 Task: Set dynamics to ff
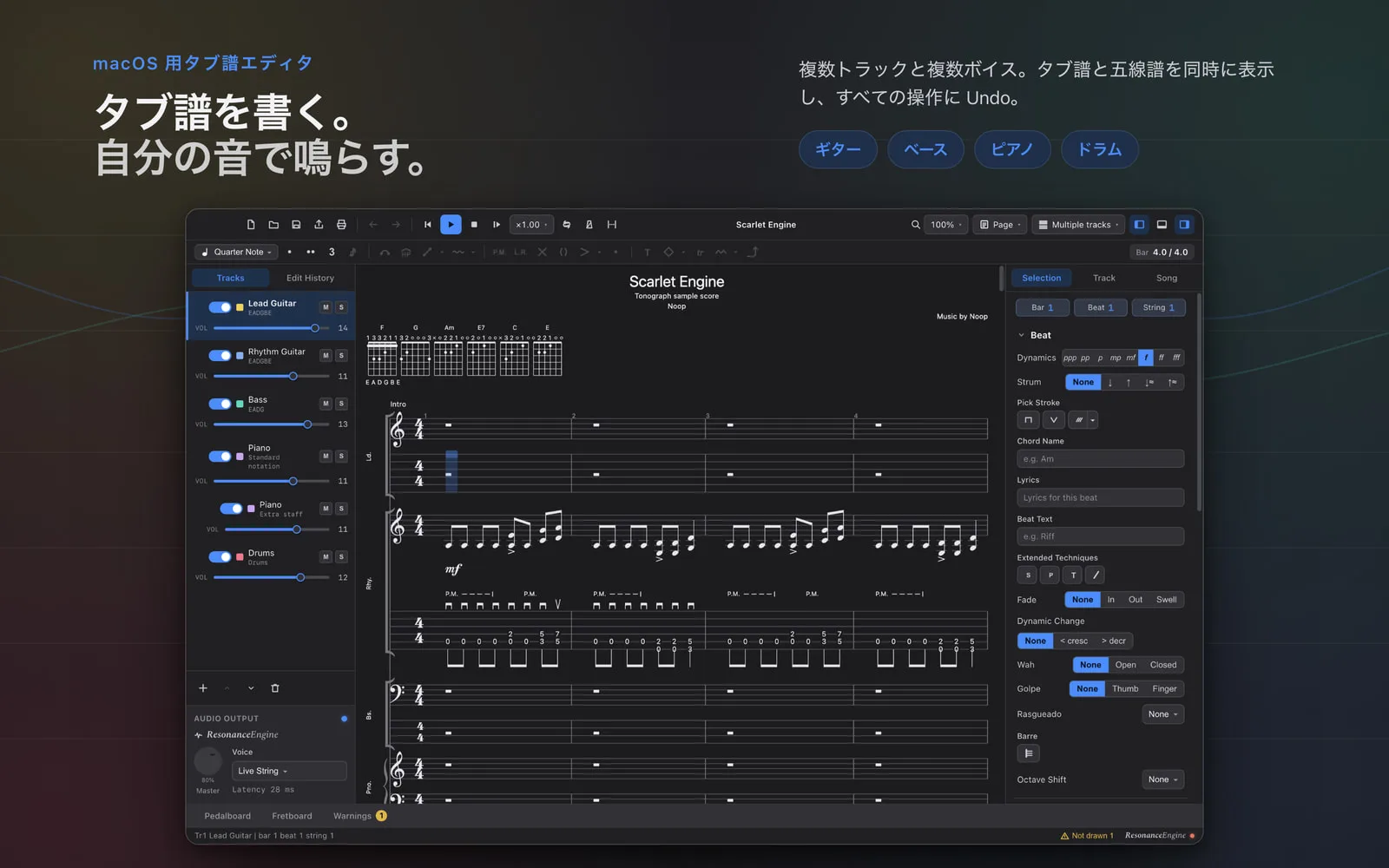1161,358
